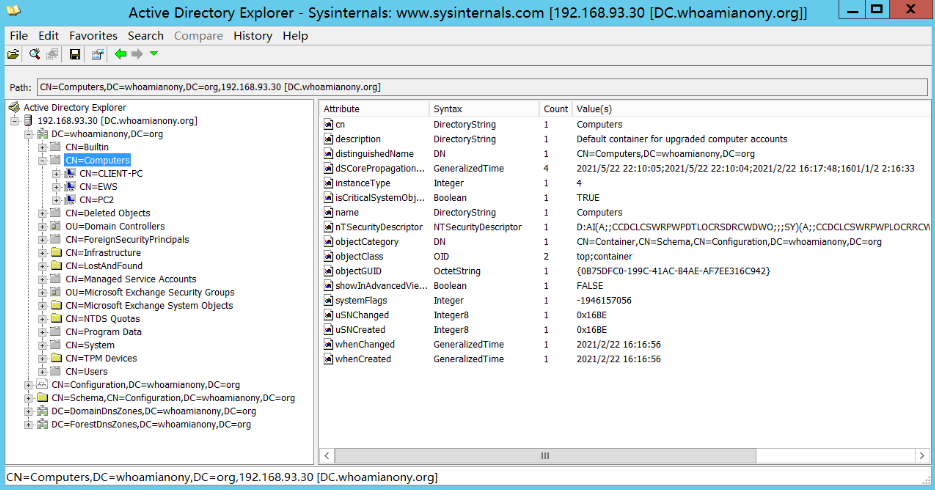Open the History menu
The image size is (935, 490).
(x=252, y=36)
